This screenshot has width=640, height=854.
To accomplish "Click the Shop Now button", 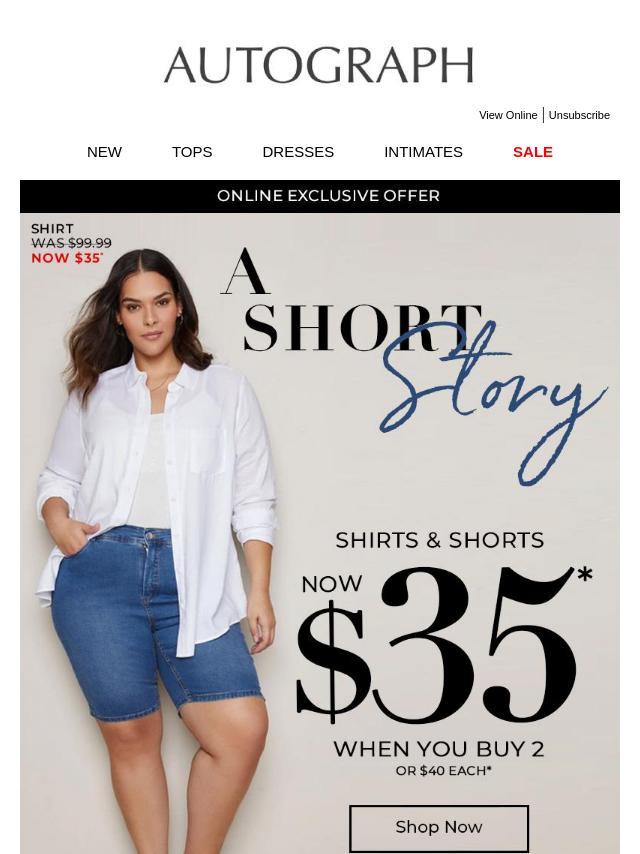I will 439,827.
